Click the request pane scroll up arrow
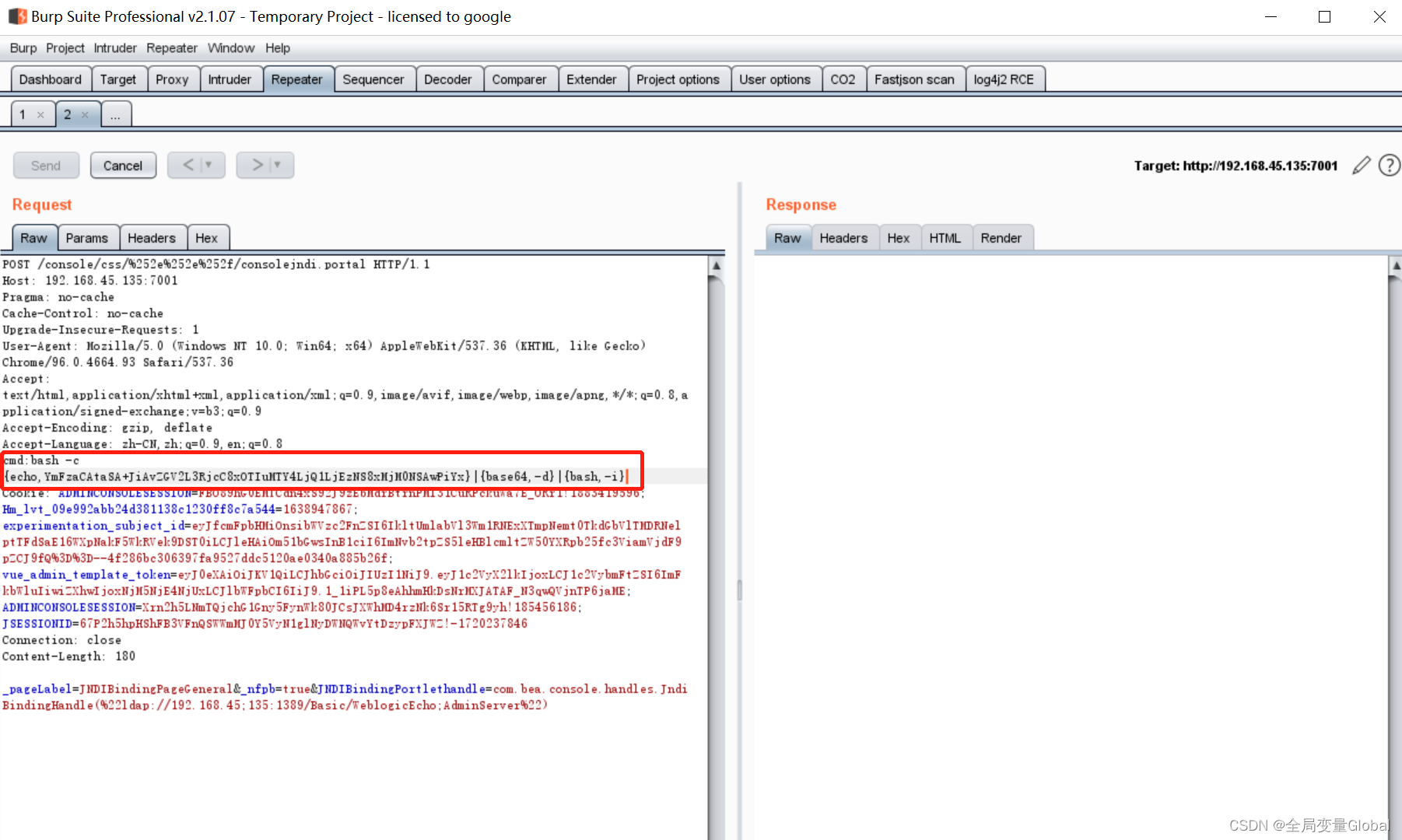 coord(717,265)
